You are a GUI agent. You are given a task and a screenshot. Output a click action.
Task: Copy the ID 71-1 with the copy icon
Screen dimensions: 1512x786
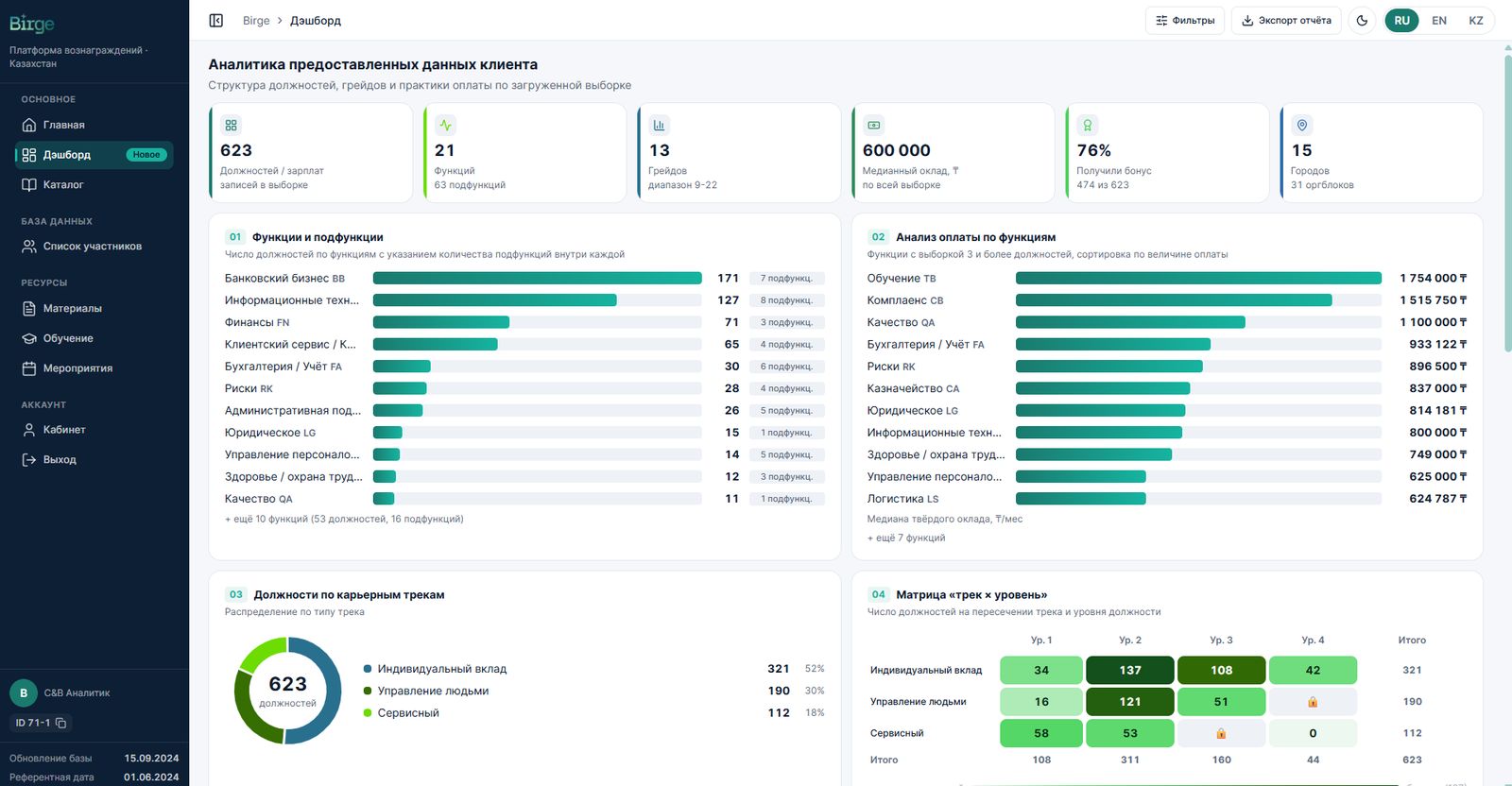pyautogui.click(x=61, y=724)
